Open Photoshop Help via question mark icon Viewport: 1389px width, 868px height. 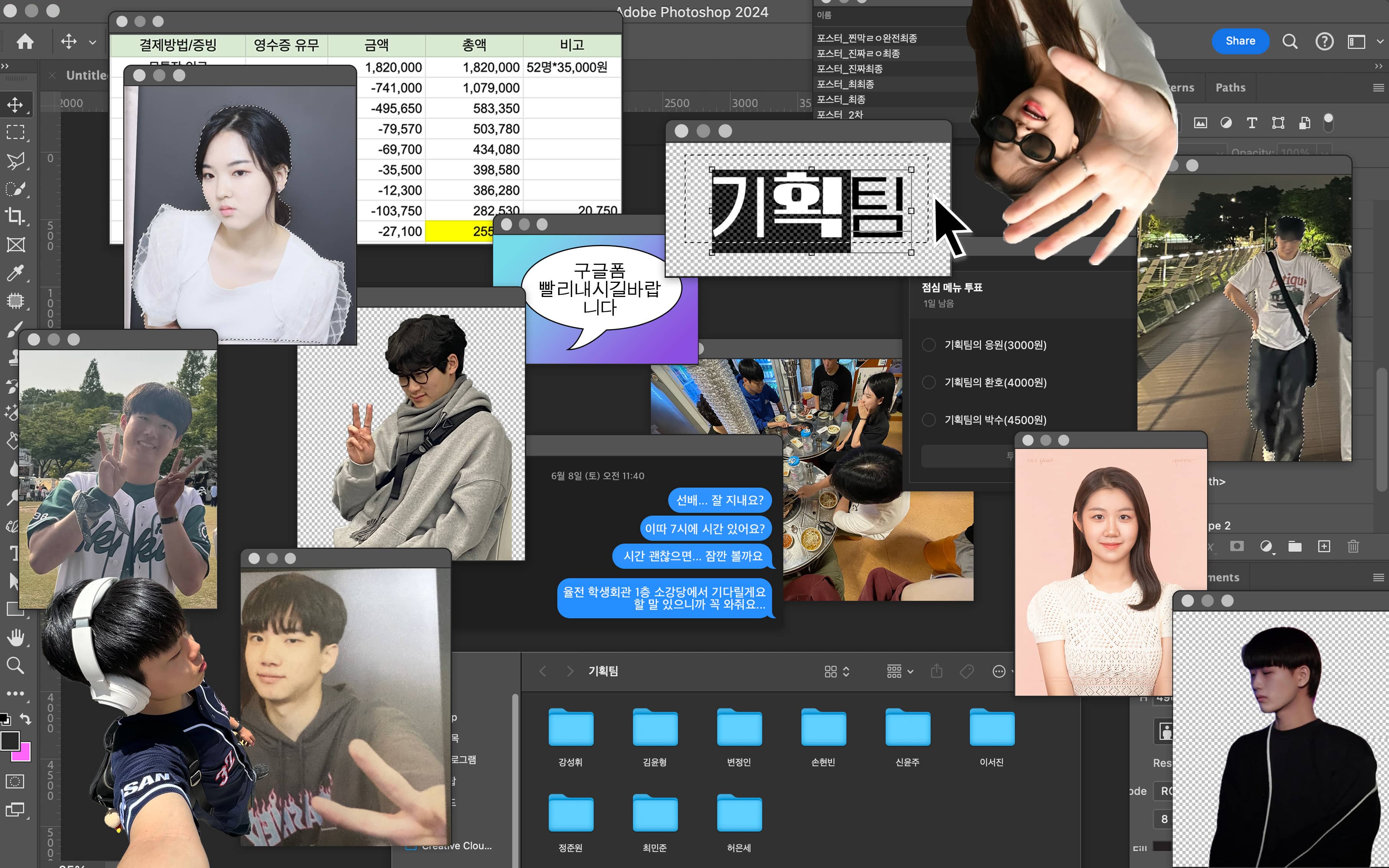point(1324,41)
